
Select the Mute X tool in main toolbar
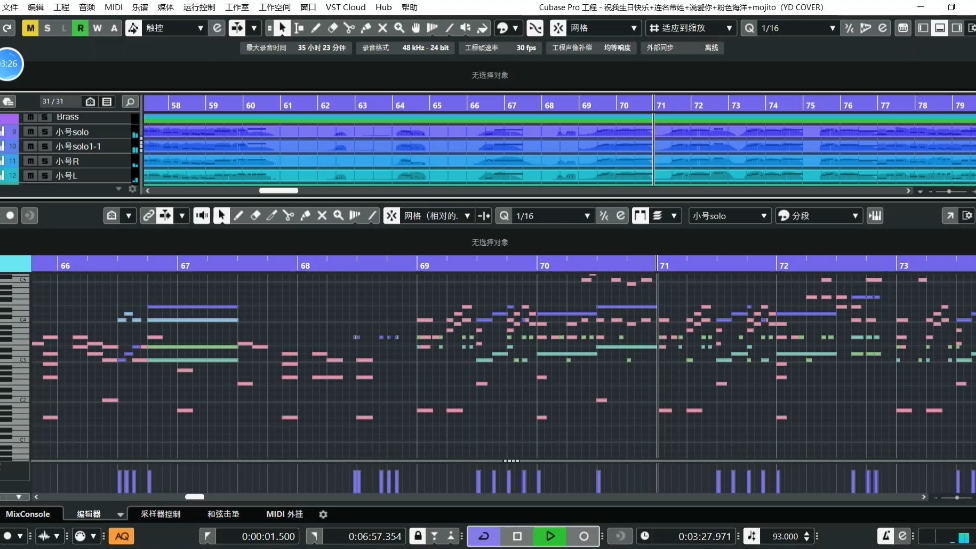click(382, 28)
